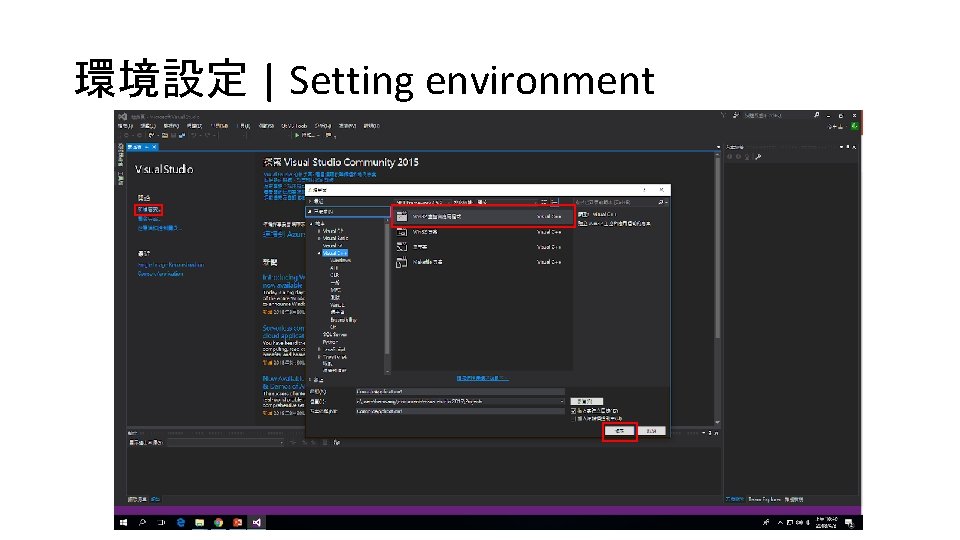Select the empty project template icon
This screenshot has height=540, width=960.
point(402,247)
